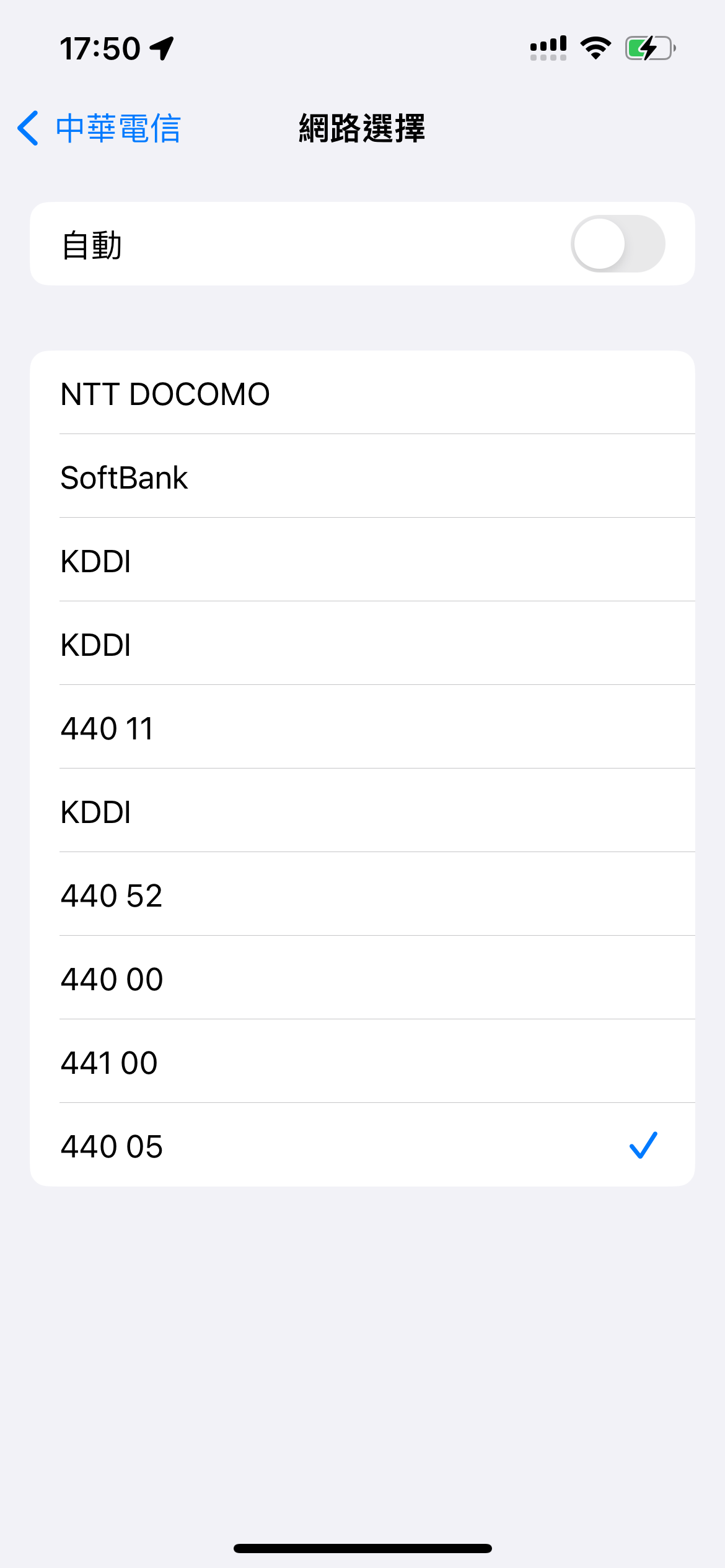The height and width of the screenshot is (1568, 725).
Task: Choose the SoftBank network
Action: tap(362, 477)
